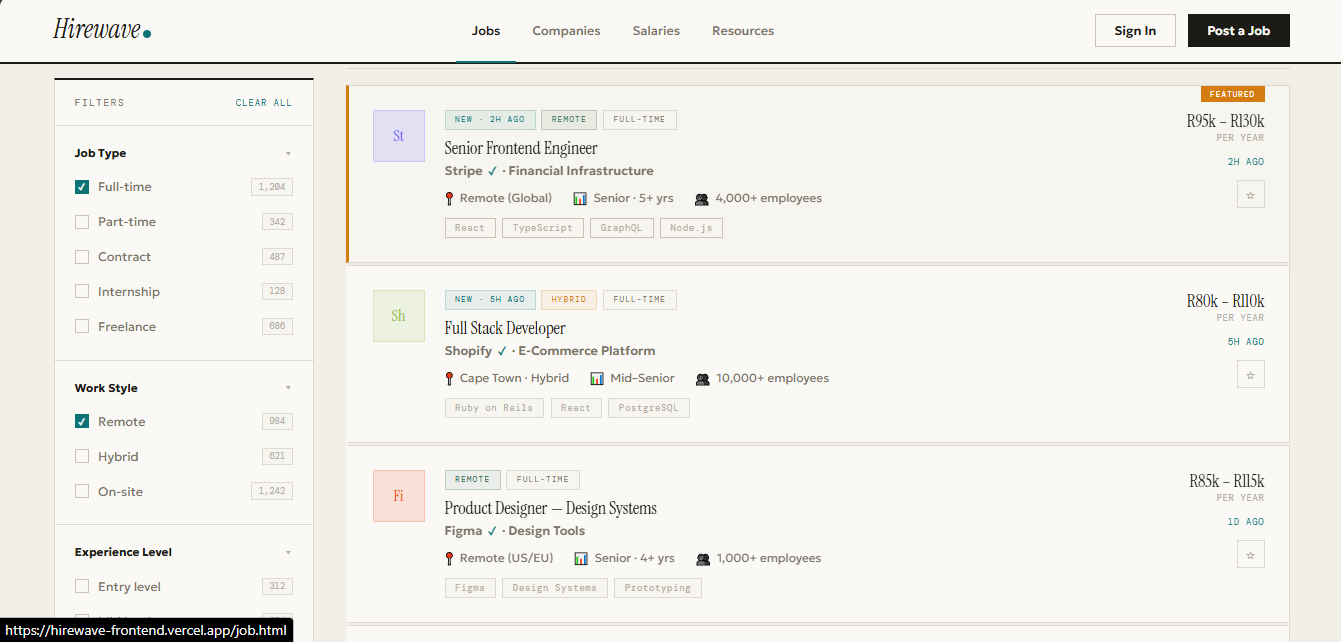Collapse the Work Style filter section

288,388
